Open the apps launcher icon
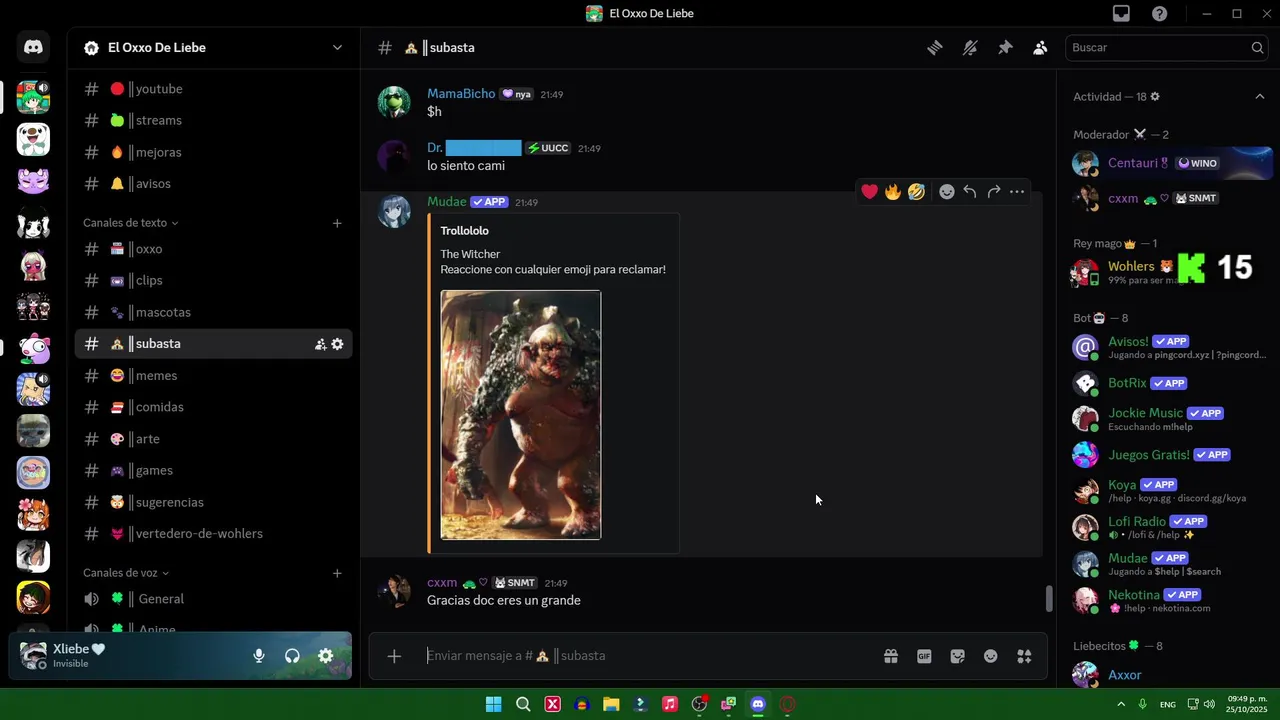This screenshot has height=720, width=1280. tap(1024, 656)
